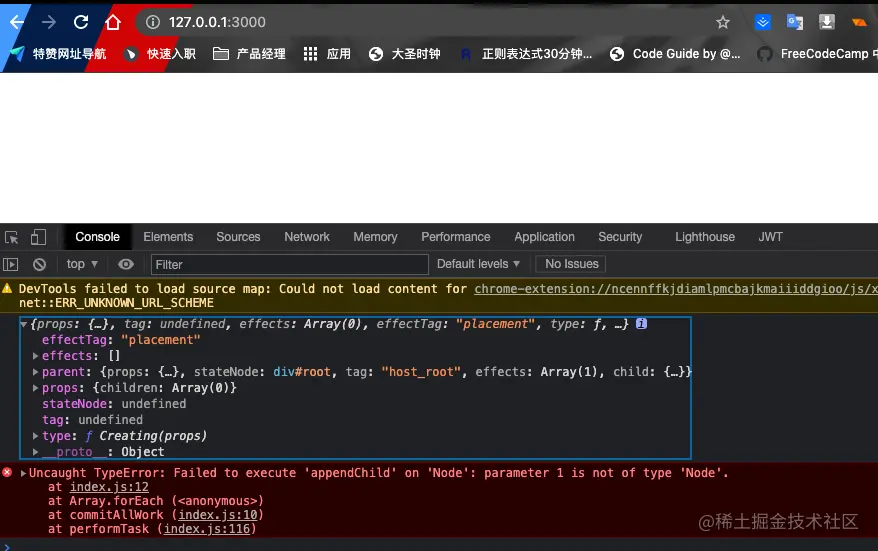The height and width of the screenshot is (551, 878).
Task: Toggle the device toolbar
Action: [38, 237]
